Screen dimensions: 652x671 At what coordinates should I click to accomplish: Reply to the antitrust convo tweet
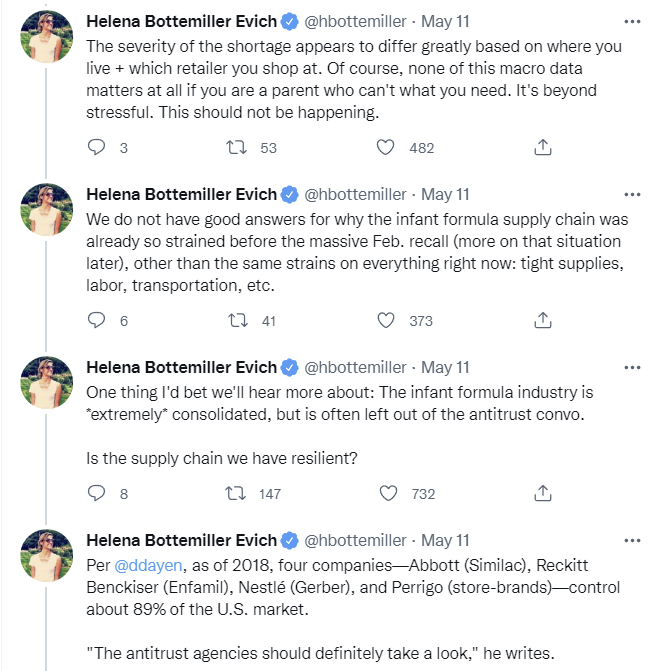tap(97, 493)
